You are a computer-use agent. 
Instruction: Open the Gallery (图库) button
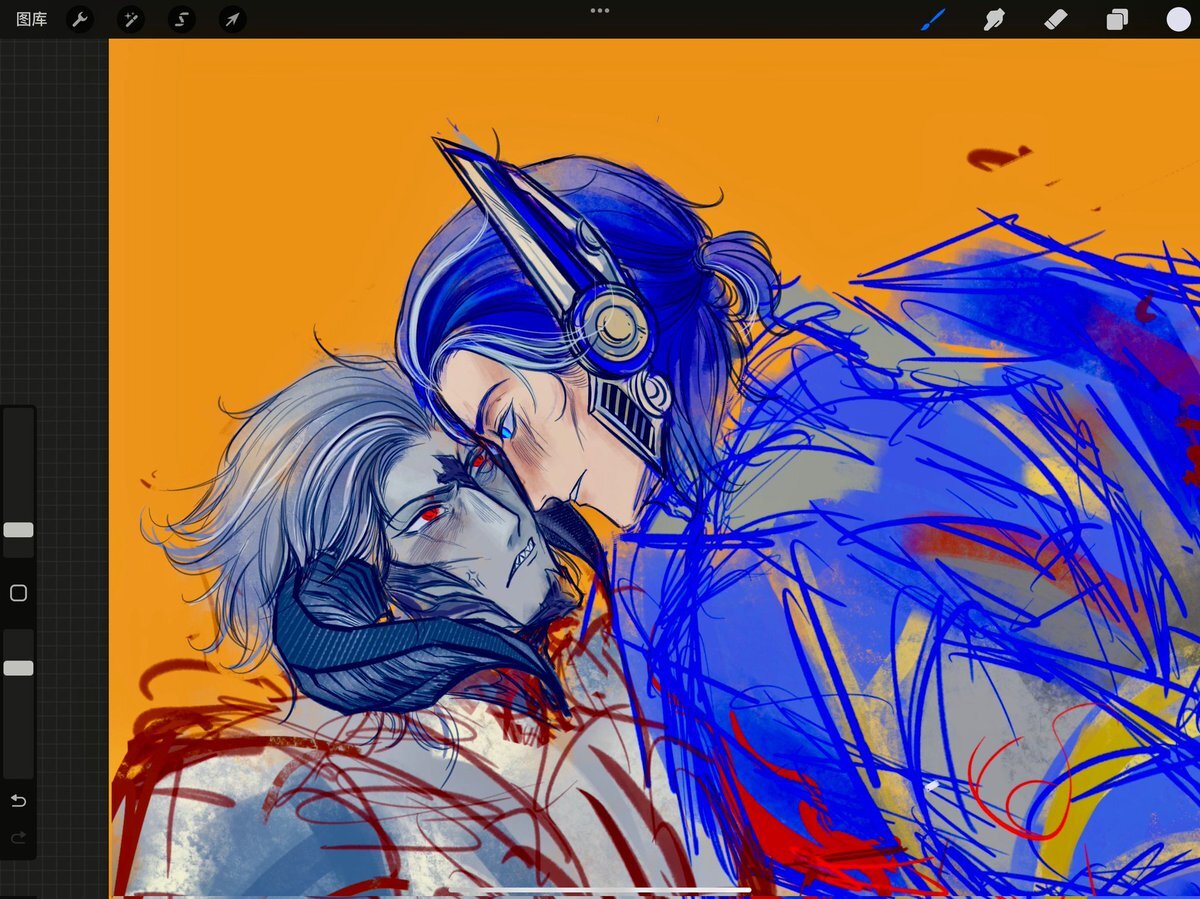coord(32,19)
